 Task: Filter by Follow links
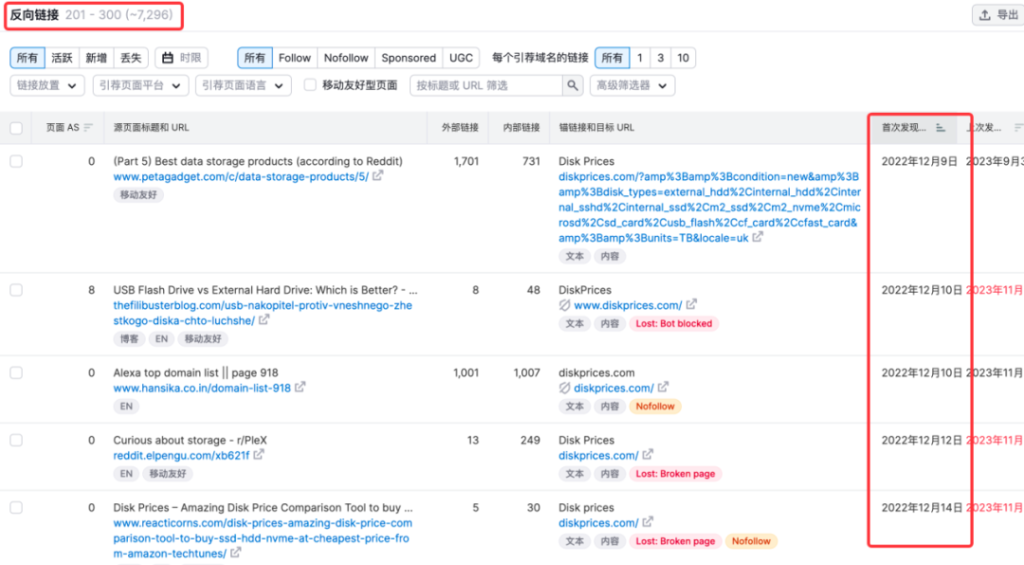pos(295,58)
